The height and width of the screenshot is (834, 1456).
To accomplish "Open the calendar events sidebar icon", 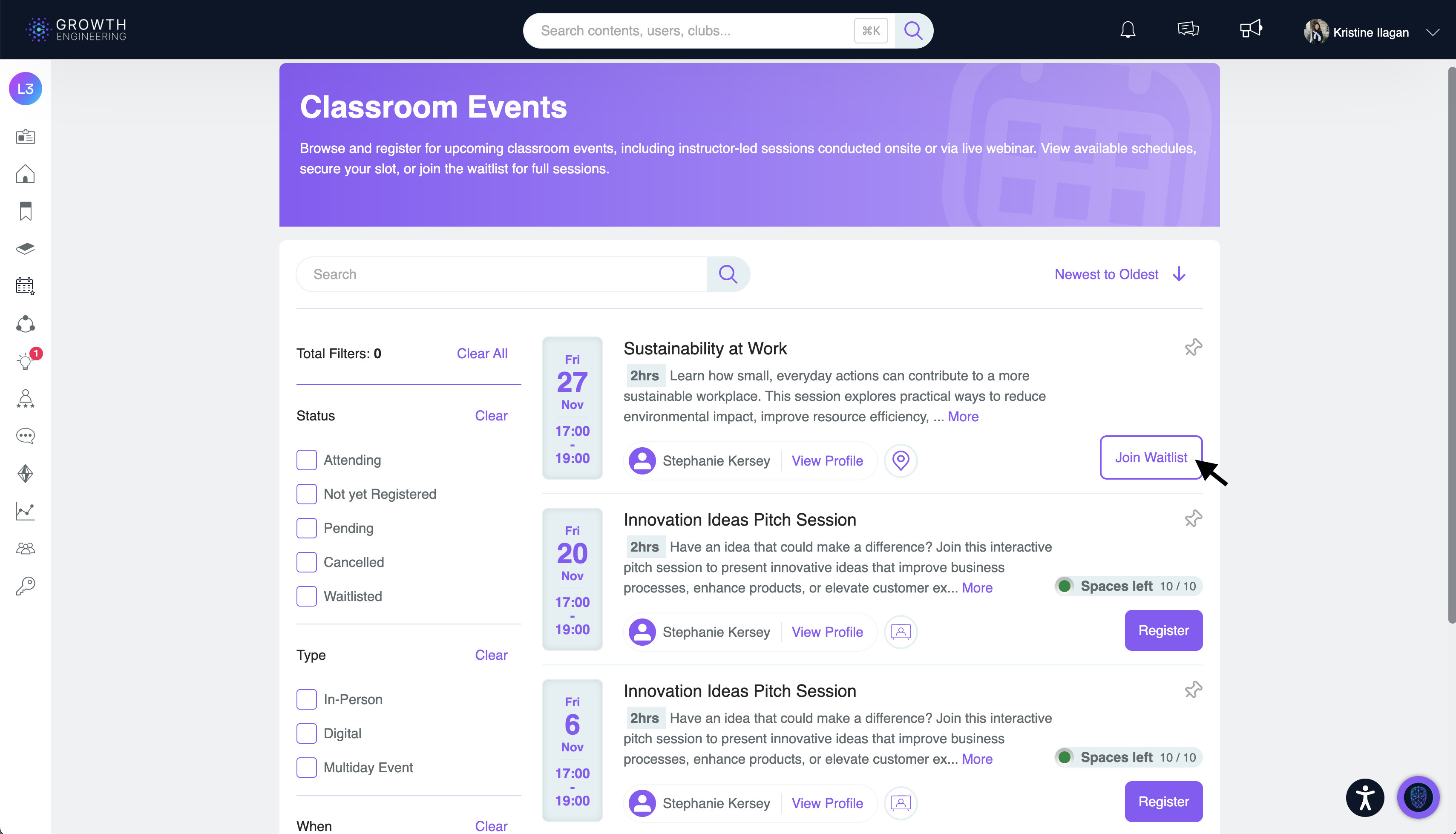I will pyautogui.click(x=25, y=286).
